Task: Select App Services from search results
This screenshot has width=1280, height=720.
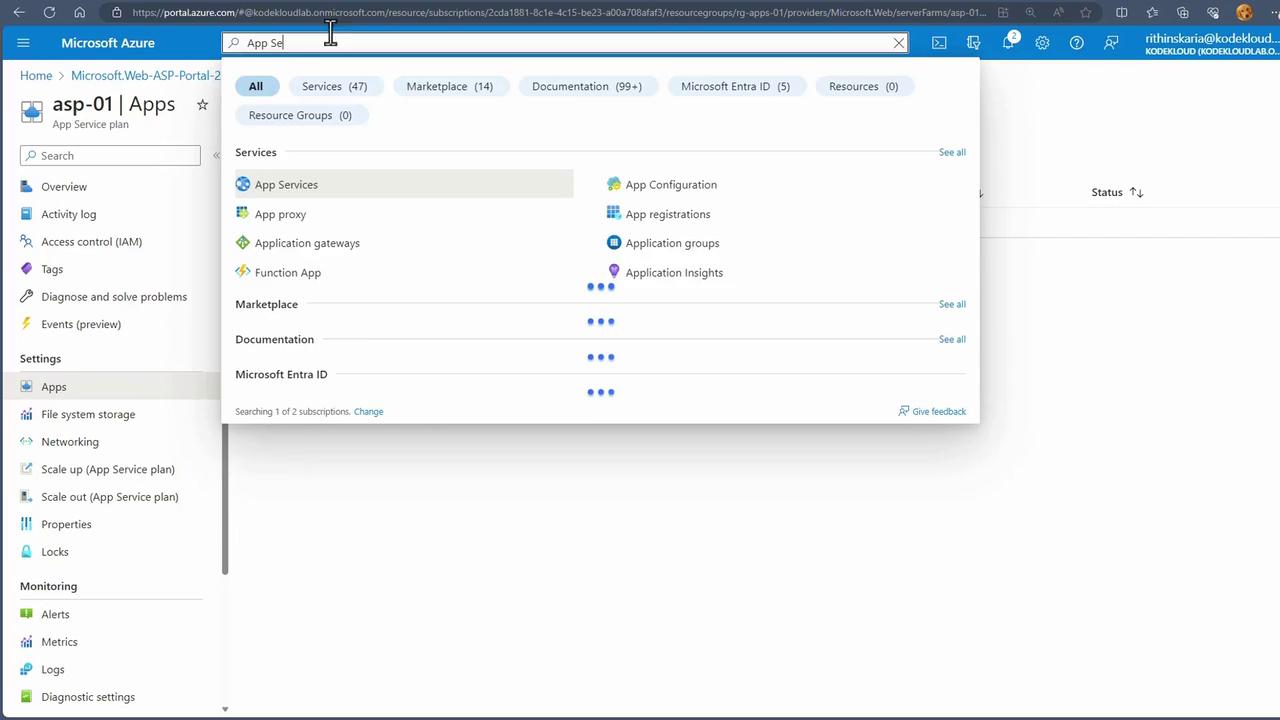Action: click(x=286, y=185)
